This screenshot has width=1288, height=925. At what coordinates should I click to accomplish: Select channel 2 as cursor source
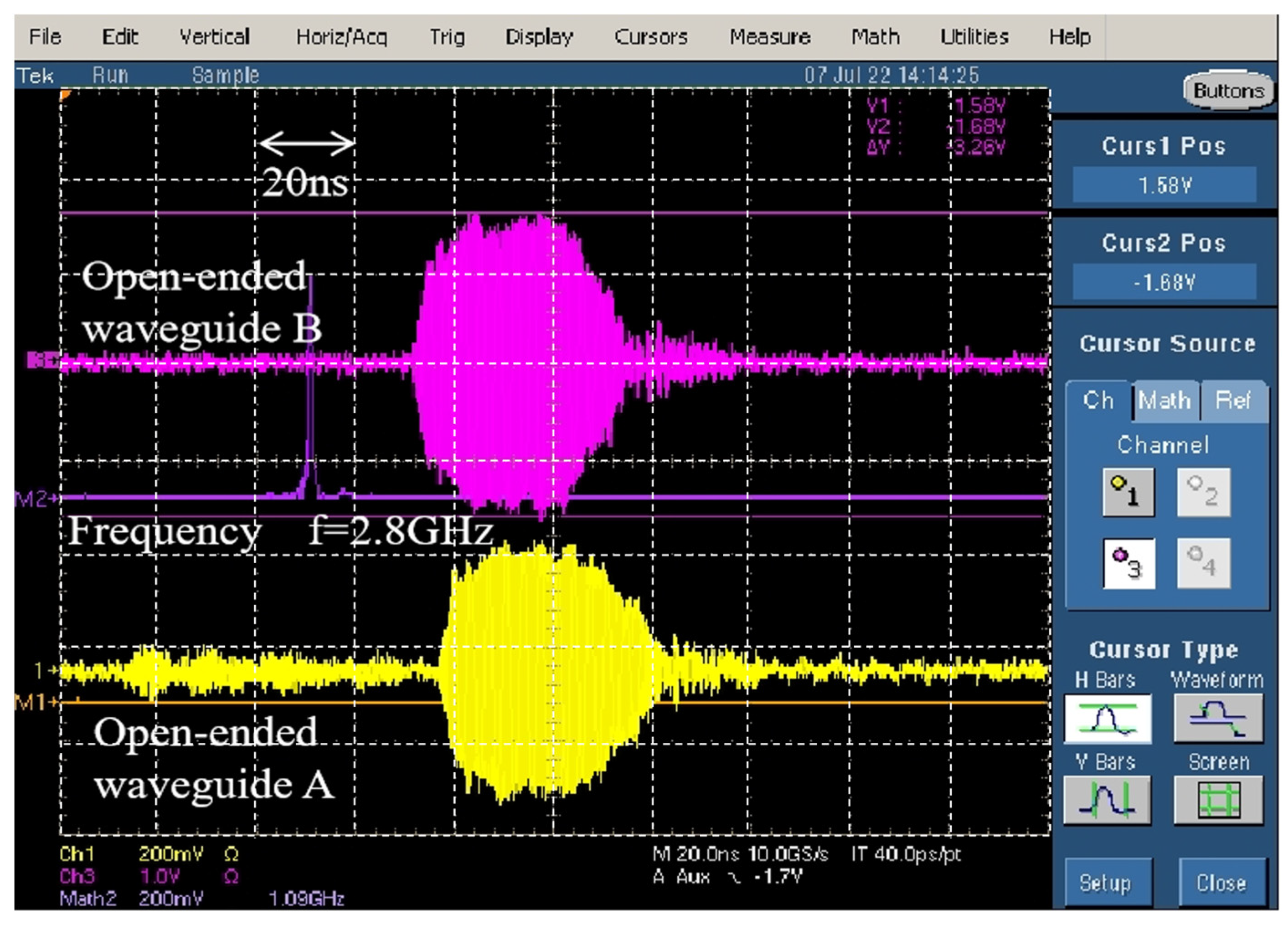point(1203,492)
